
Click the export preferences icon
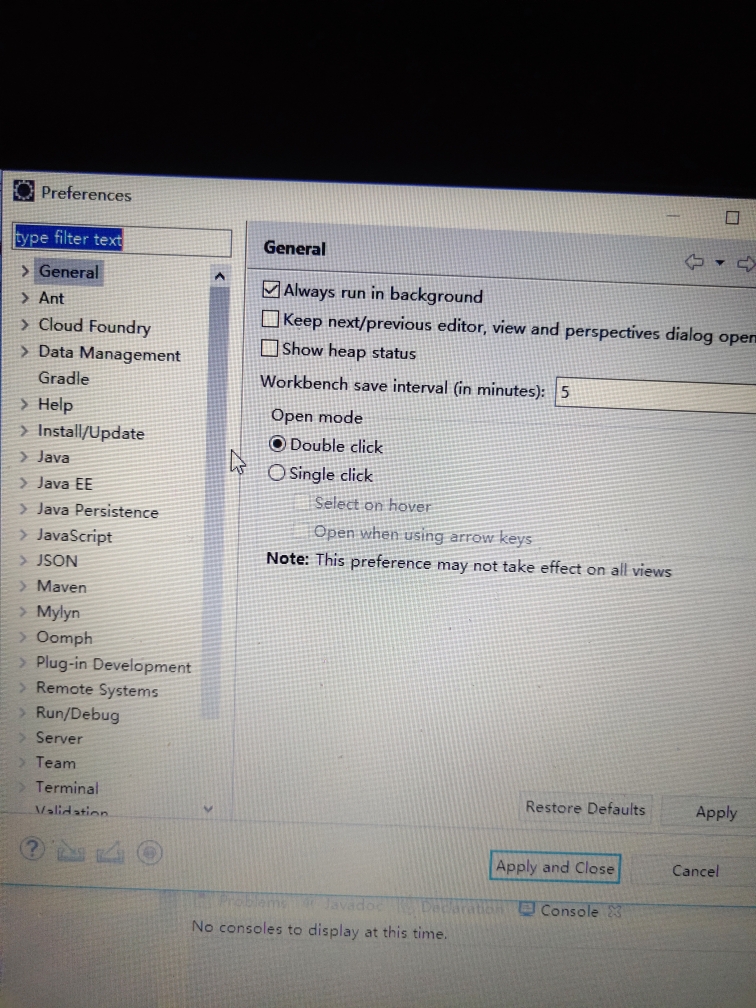tap(110, 852)
